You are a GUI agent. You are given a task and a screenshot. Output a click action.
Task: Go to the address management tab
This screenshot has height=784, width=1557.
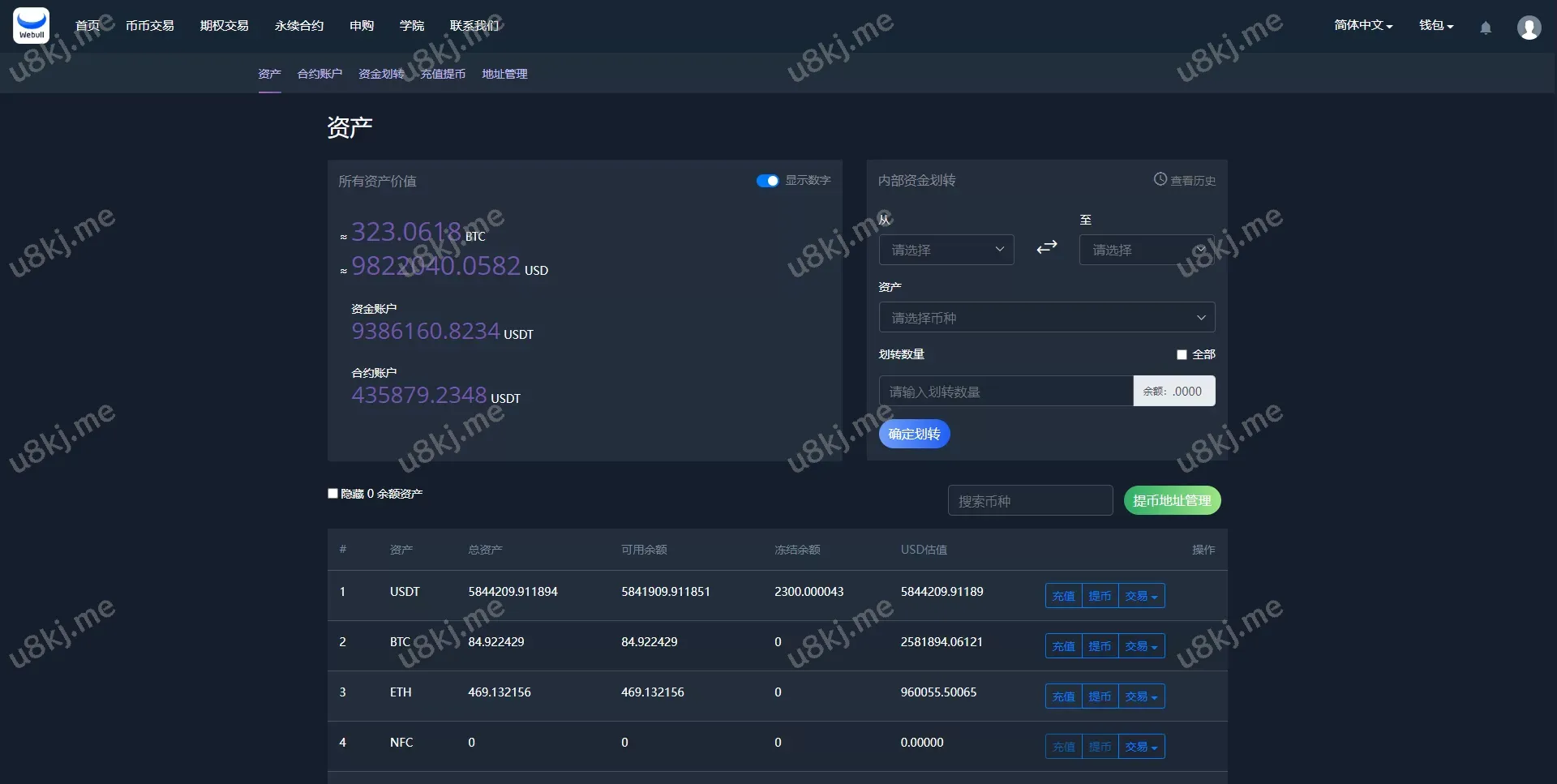click(504, 74)
